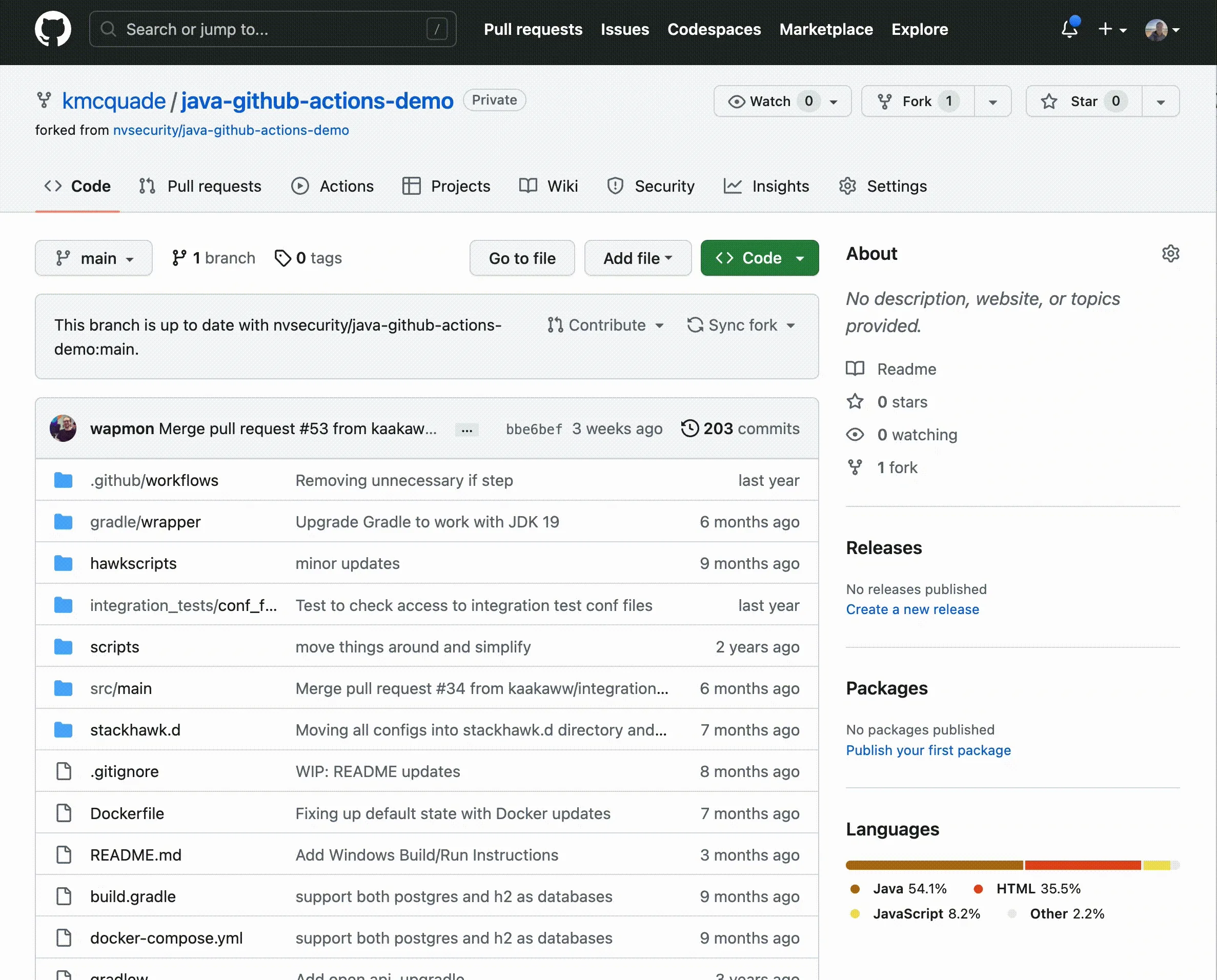Switch to the Wiki tab
The image size is (1217, 980).
(x=548, y=186)
